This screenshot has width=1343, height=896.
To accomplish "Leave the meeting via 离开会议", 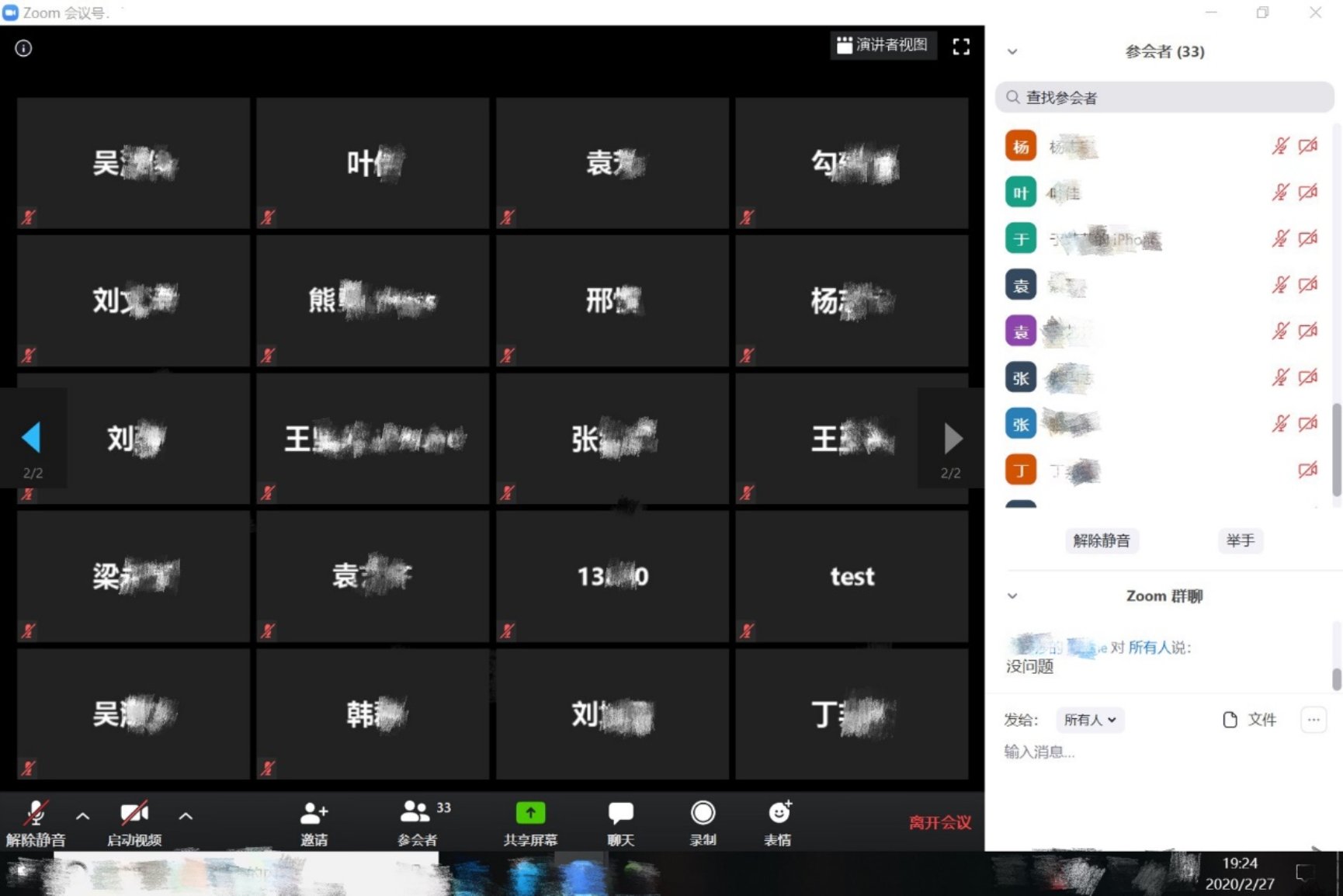I will tap(940, 821).
